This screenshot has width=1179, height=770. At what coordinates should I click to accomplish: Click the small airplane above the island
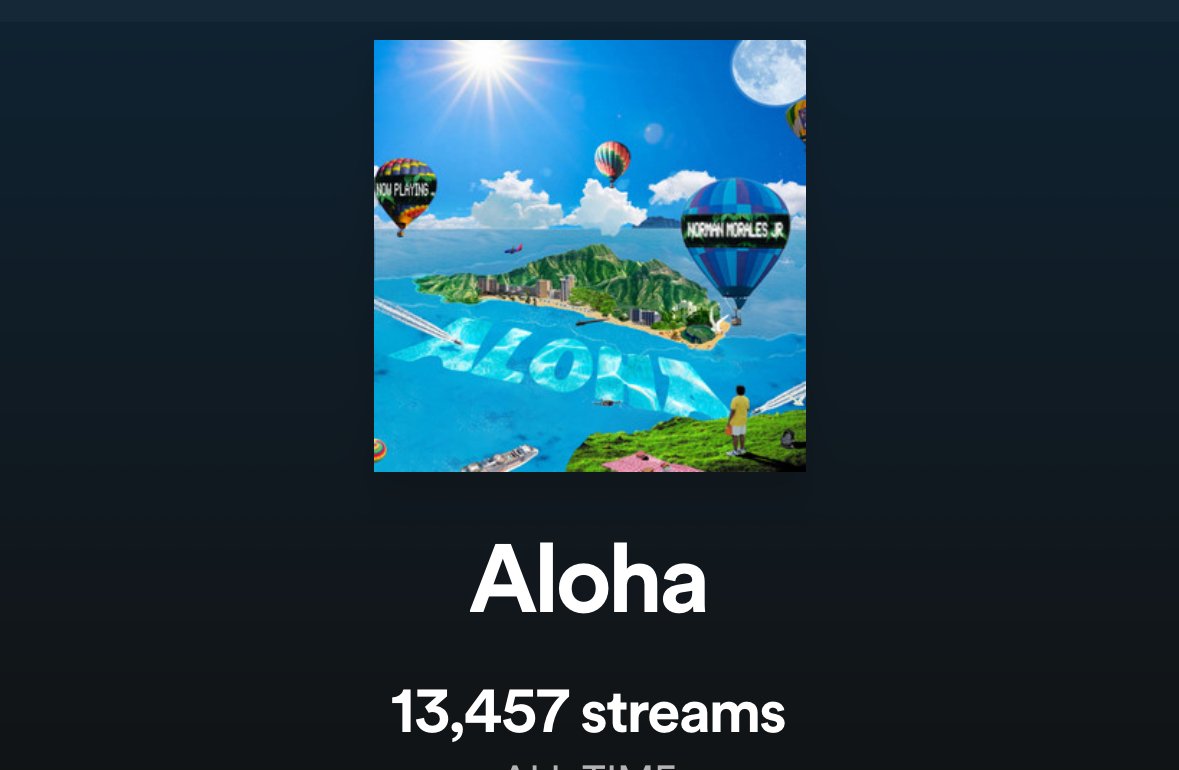pos(514,249)
